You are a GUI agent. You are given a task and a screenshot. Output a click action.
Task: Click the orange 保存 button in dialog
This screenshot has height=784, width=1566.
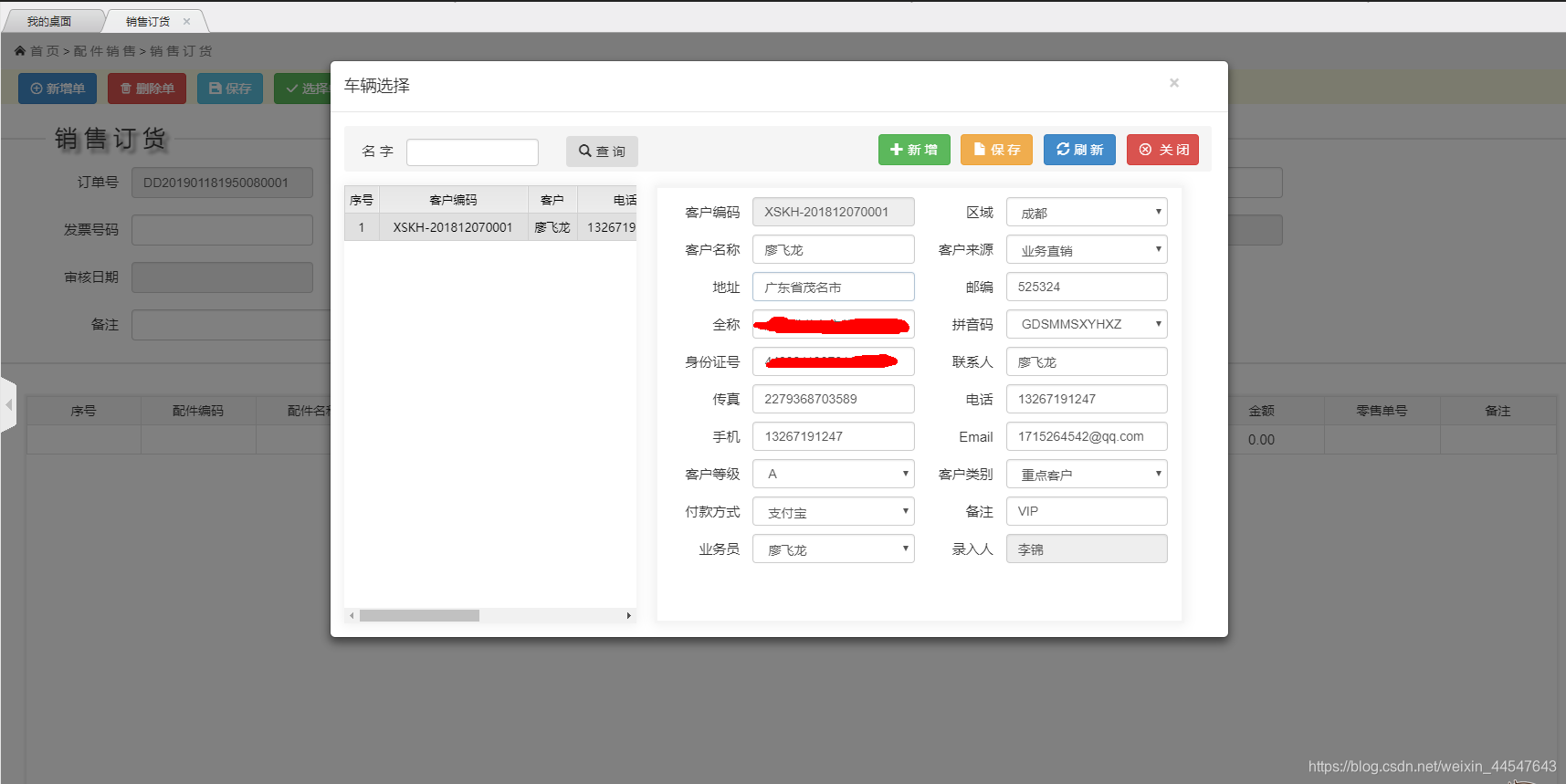(x=996, y=150)
